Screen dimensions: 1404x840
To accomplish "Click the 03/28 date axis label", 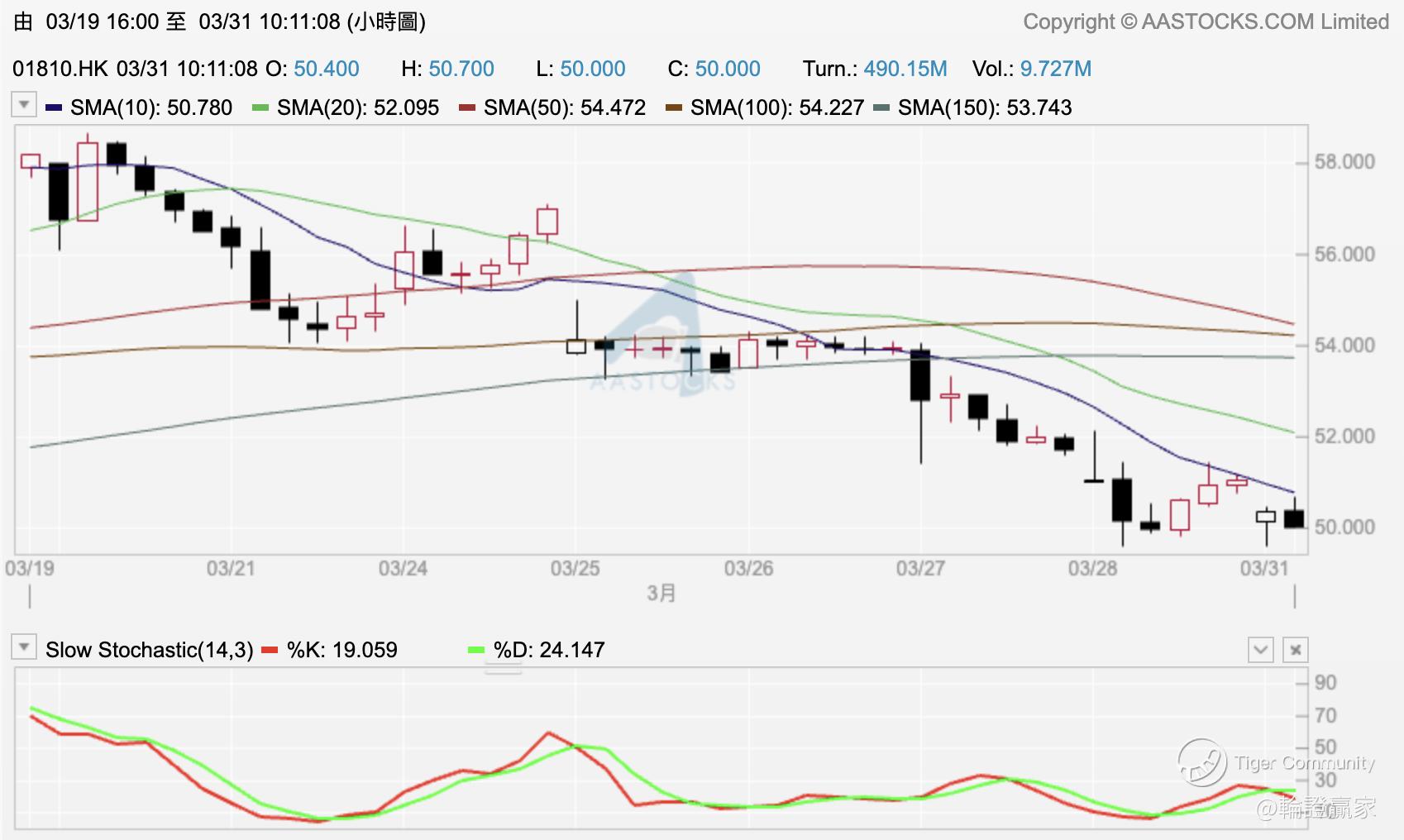I will coord(1092,569).
